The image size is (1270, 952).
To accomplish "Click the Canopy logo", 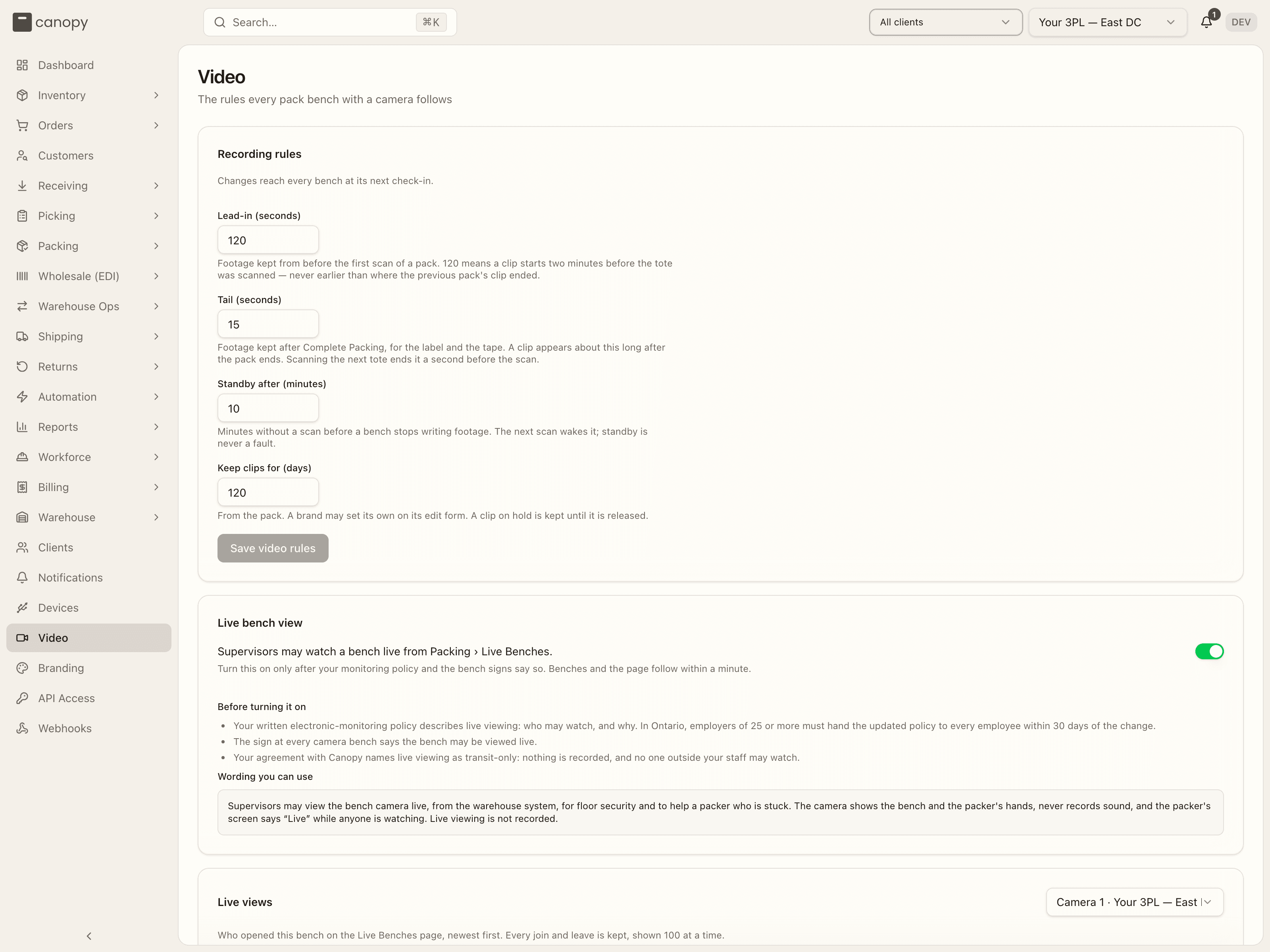I will 50,22.
